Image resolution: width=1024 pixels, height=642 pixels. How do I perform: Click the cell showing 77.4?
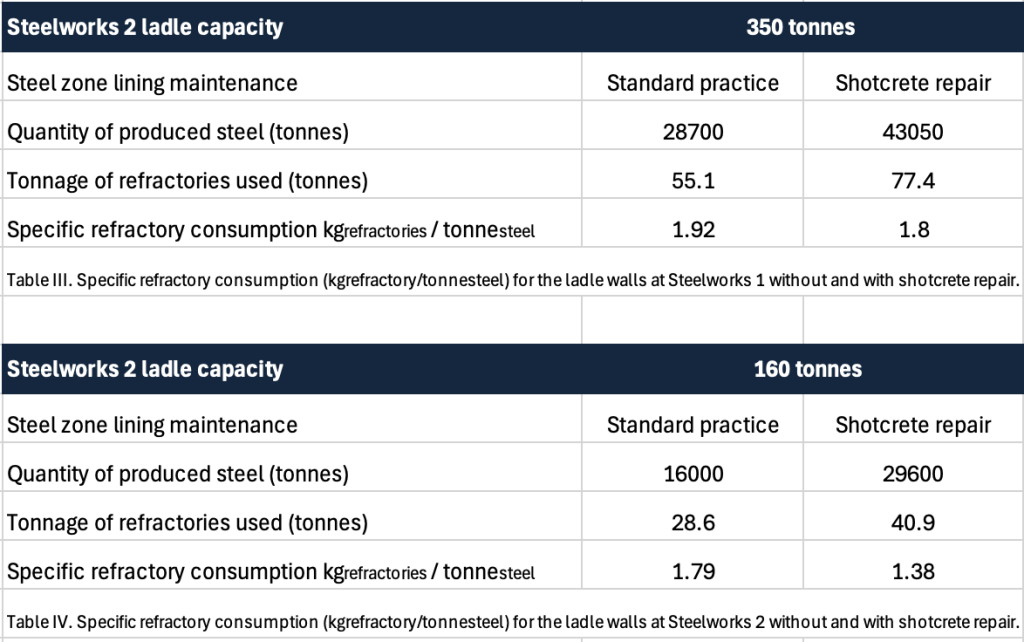click(x=913, y=181)
